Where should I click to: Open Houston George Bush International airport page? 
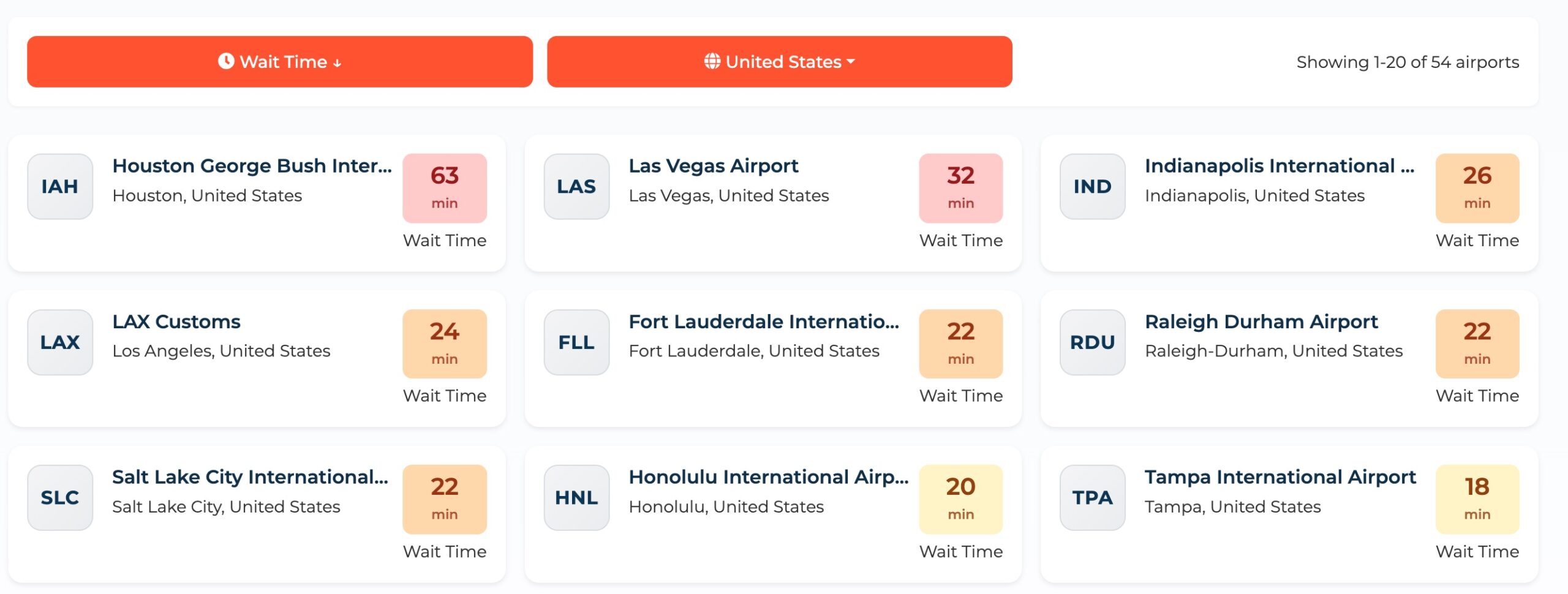pos(251,165)
